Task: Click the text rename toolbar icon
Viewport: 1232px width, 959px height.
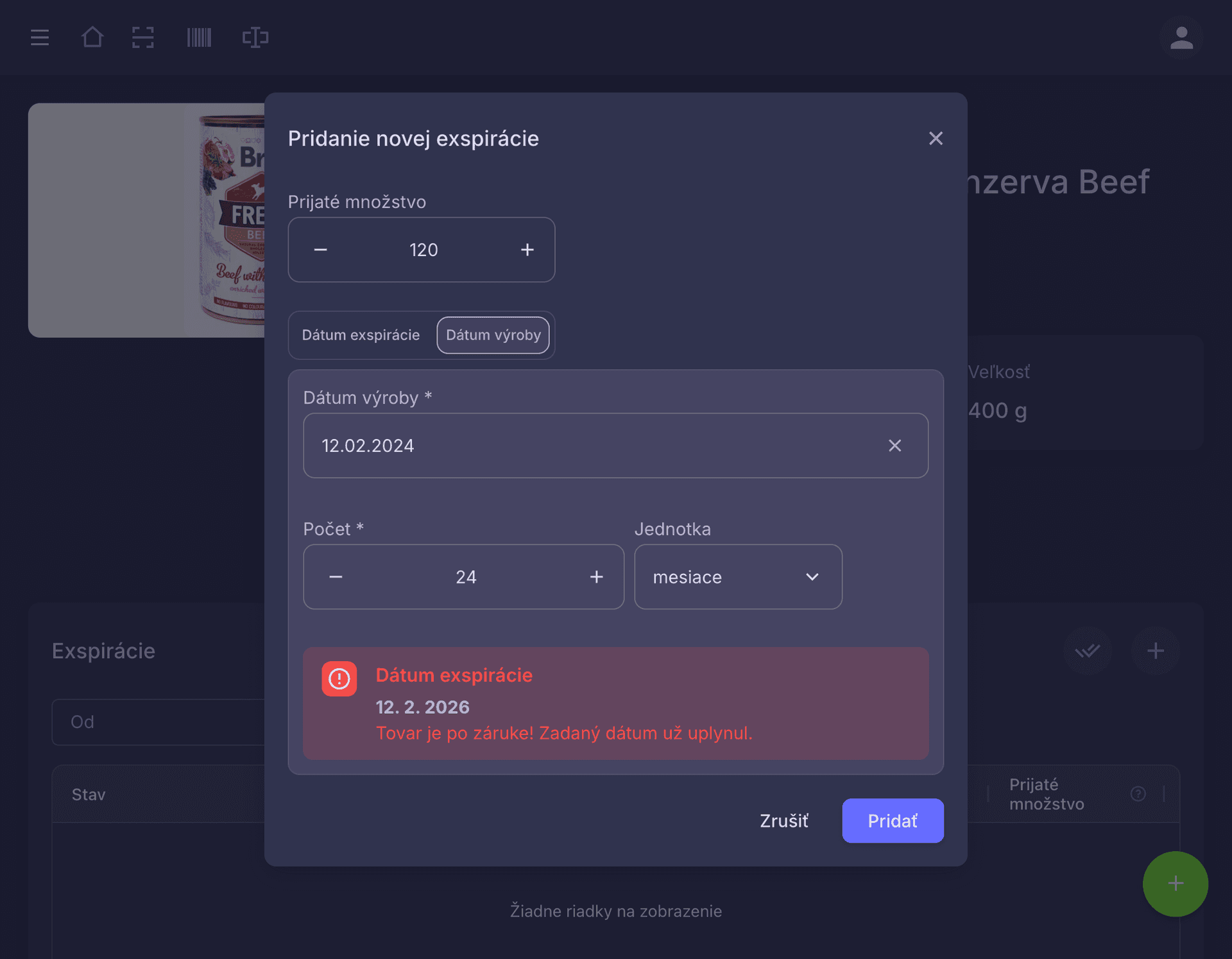Action: pyautogui.click(x=255, y=37)
